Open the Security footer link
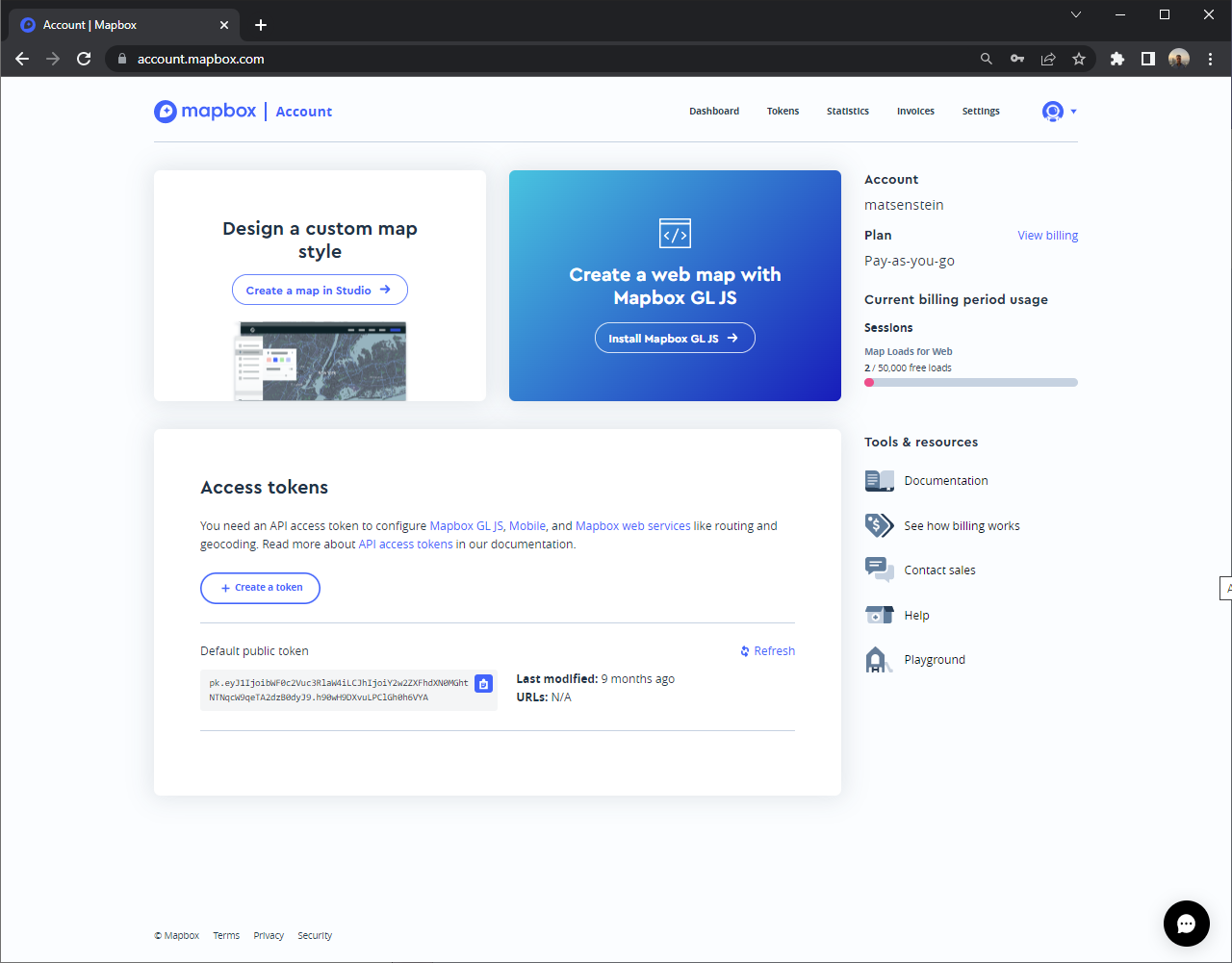The width and height of the screenshot is (1232, 963). pyautogui.click(x=315, y=935)
